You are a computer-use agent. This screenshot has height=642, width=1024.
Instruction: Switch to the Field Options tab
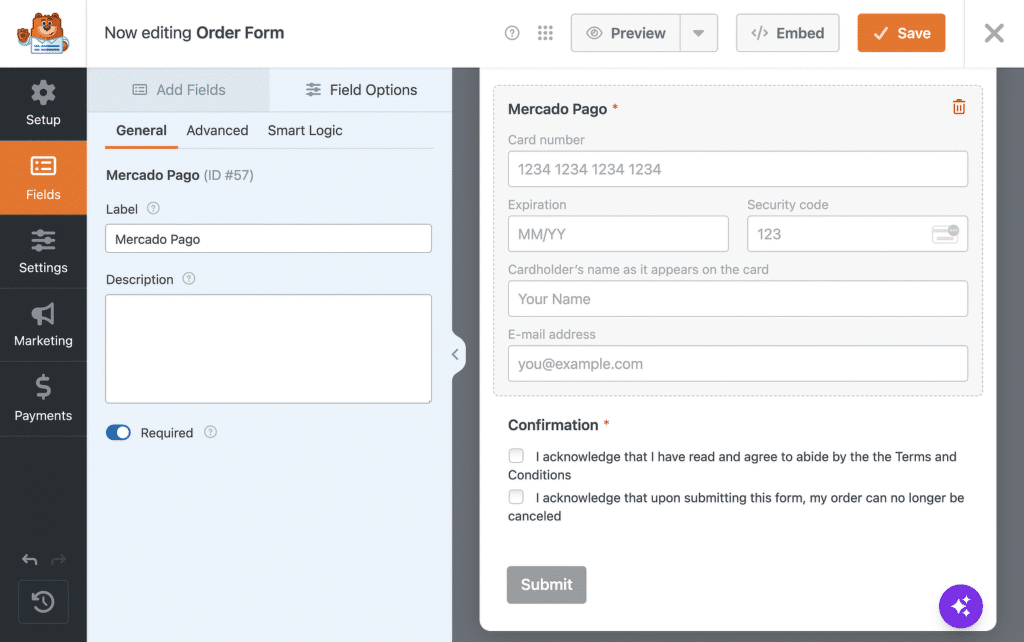click(360, 90)
